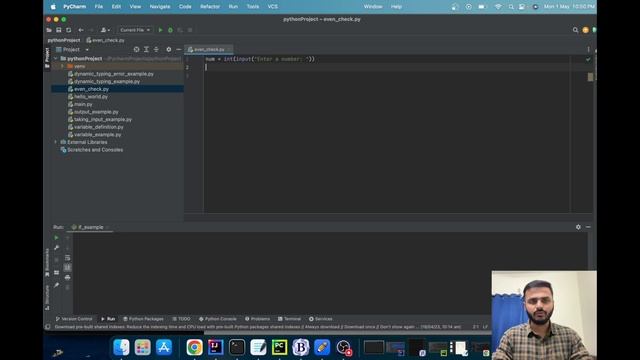Open Python Console tool window
This screenshot has width=640, height=360.
click(x=218, y=319)
